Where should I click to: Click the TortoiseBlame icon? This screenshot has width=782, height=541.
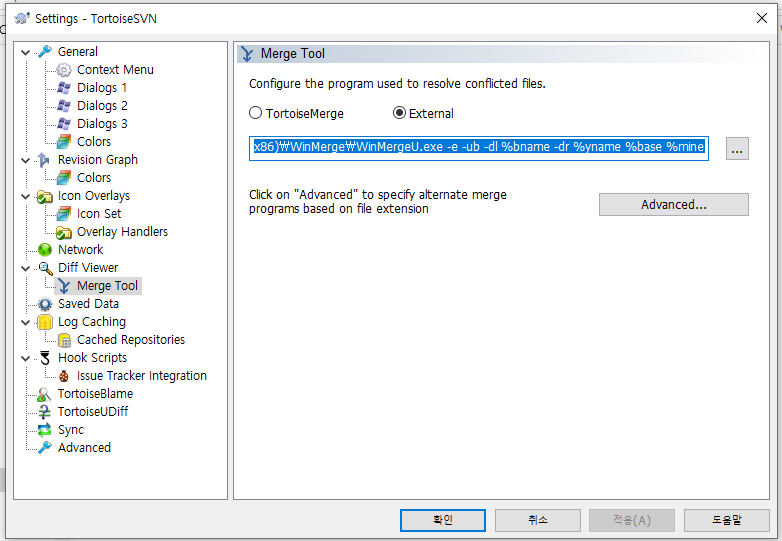45,394
